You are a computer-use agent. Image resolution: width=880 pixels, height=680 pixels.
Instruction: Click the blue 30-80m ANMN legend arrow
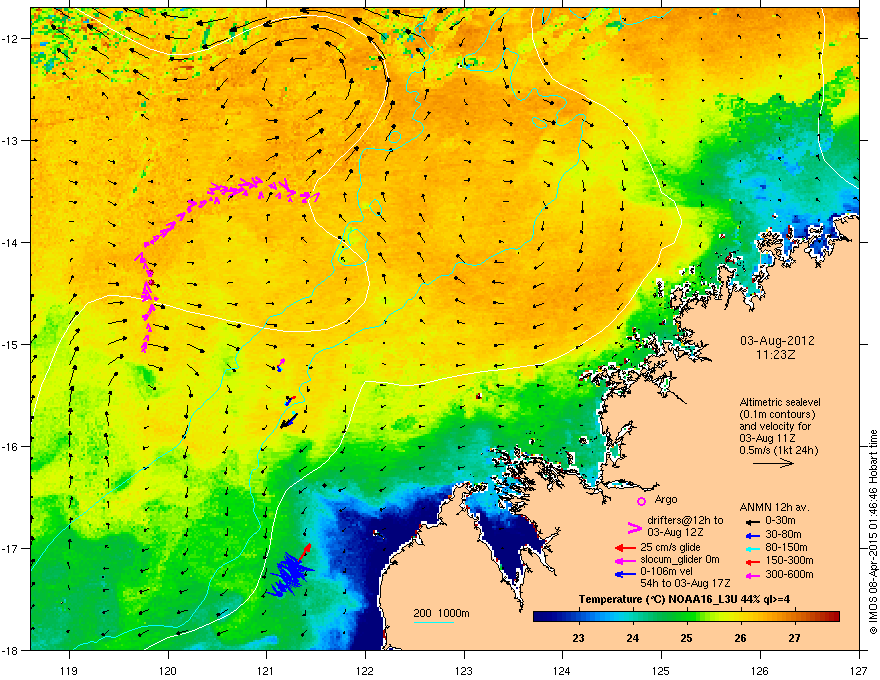751,535
